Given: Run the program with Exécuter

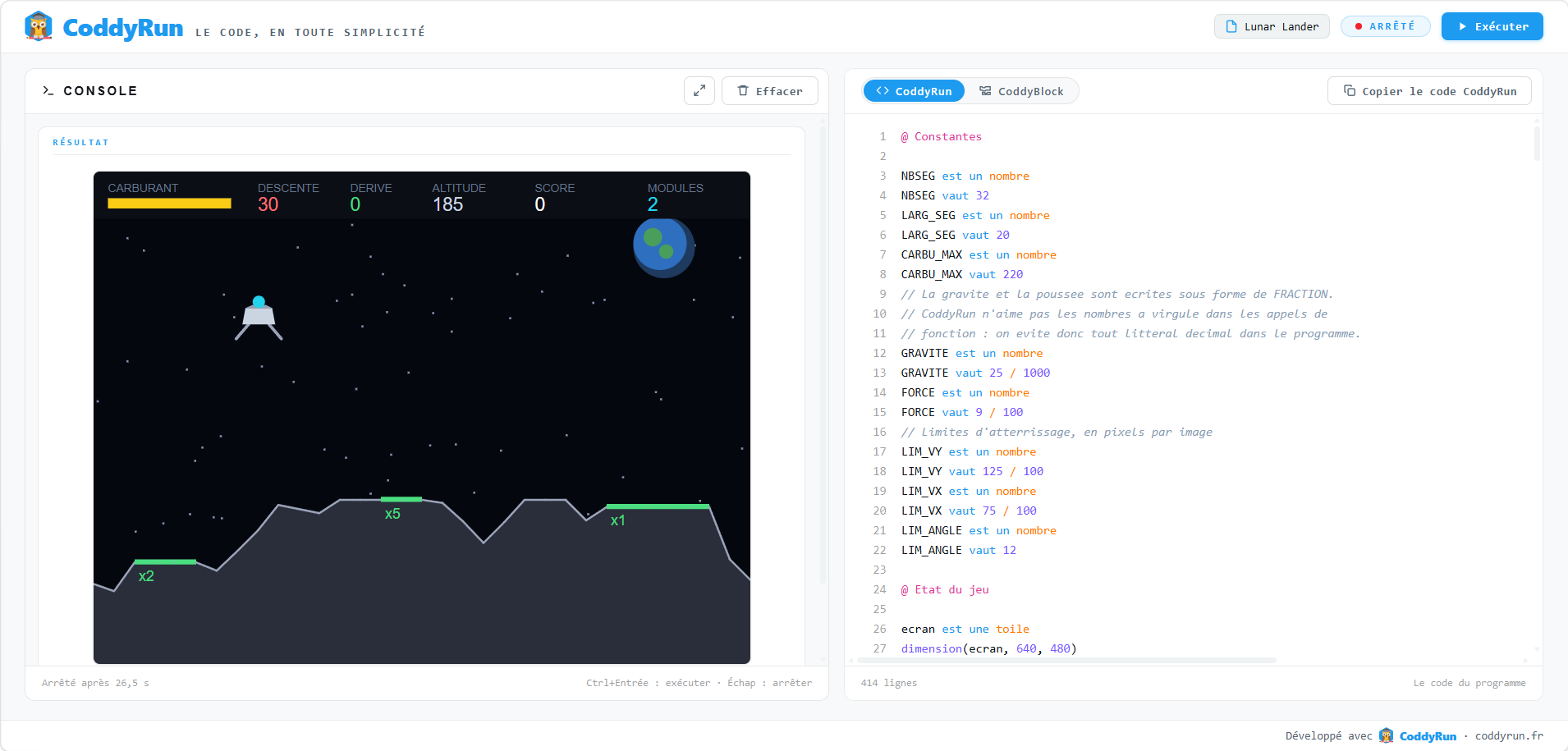Looking at the screenshot, I should click(x=1492, y=26).
